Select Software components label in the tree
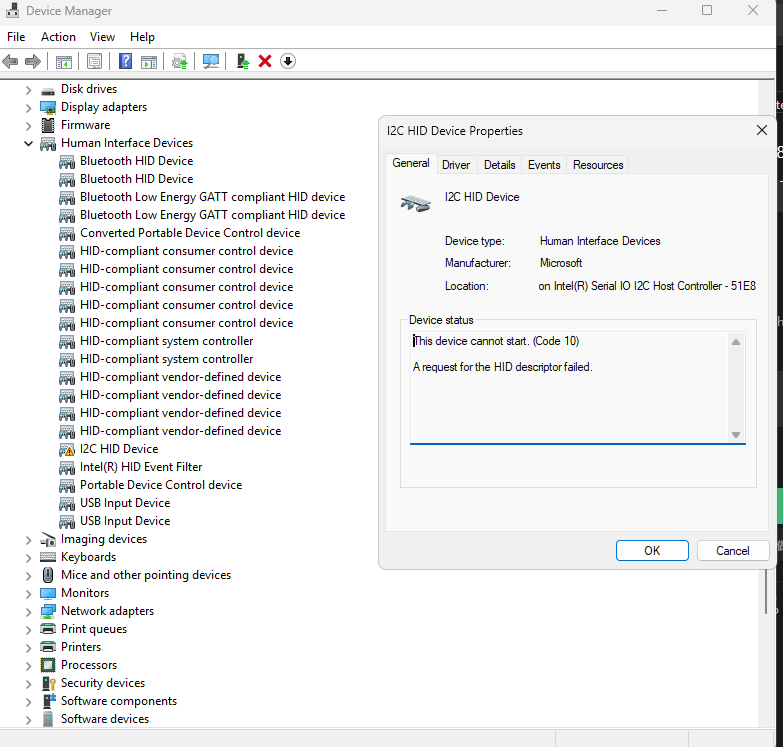The width and height of the screenshot is (783, 747). point(119,701)
